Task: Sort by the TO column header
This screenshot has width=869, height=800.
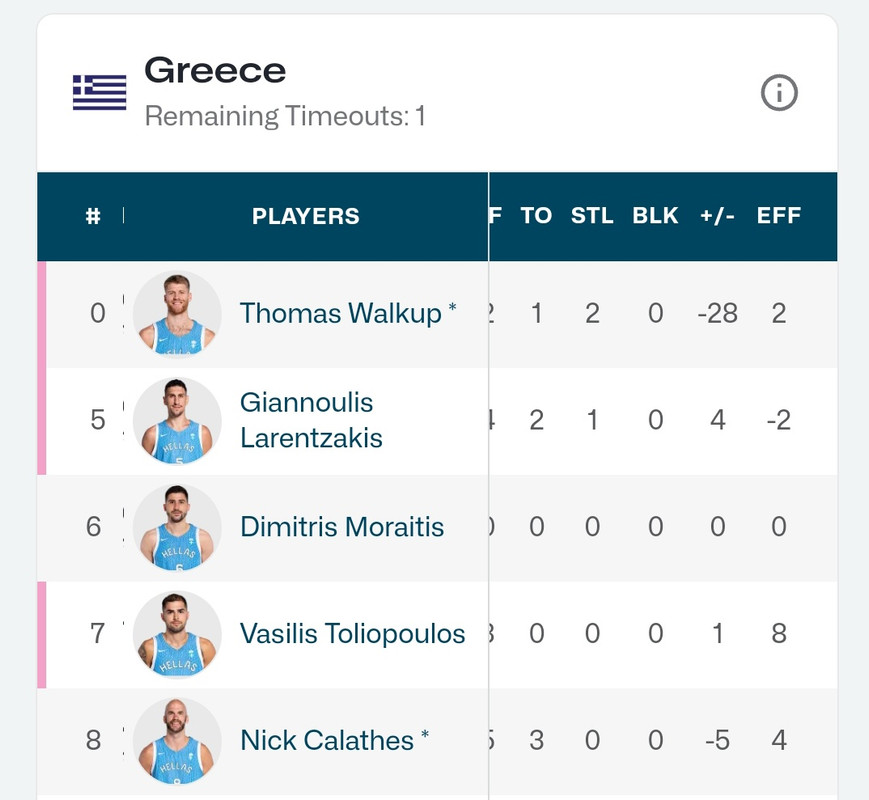Action: 536,216
